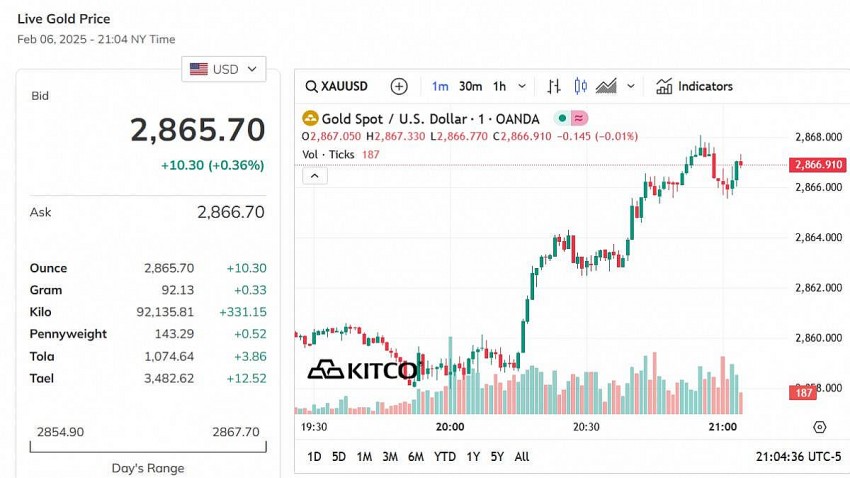Collapse the chart legend chevron
The image size is (850, 478).
(x=314, y=176)
